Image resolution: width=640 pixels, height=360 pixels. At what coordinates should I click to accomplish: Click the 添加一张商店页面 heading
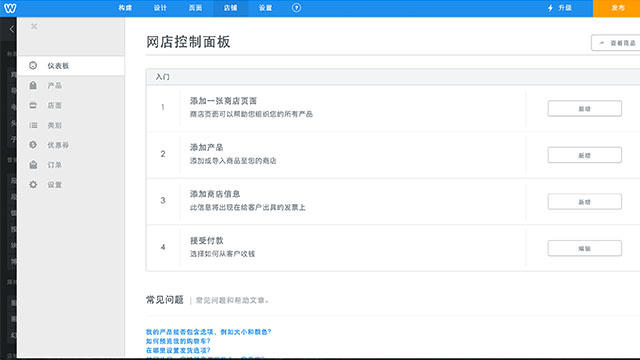223,101
